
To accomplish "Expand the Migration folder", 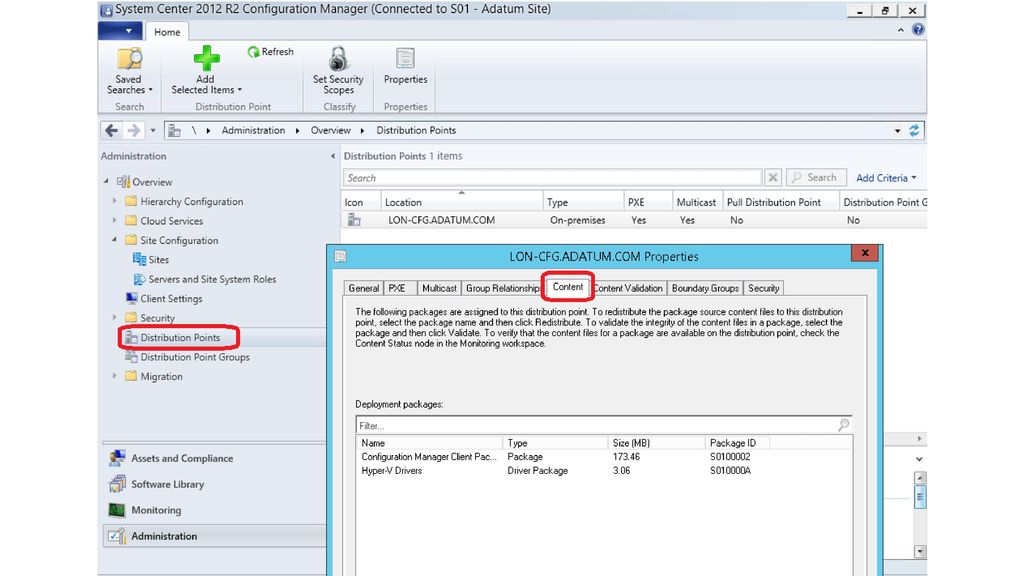I will tap(115, 376).
